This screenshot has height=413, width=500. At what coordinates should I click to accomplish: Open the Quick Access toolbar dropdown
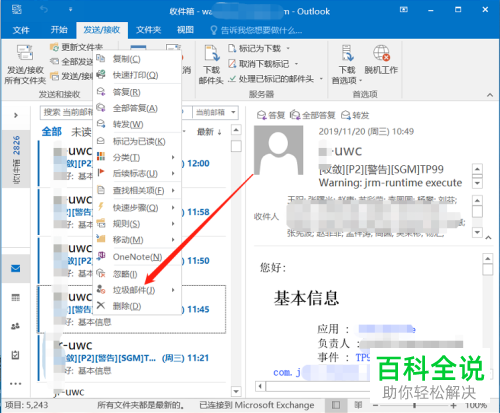coord(70,10)
